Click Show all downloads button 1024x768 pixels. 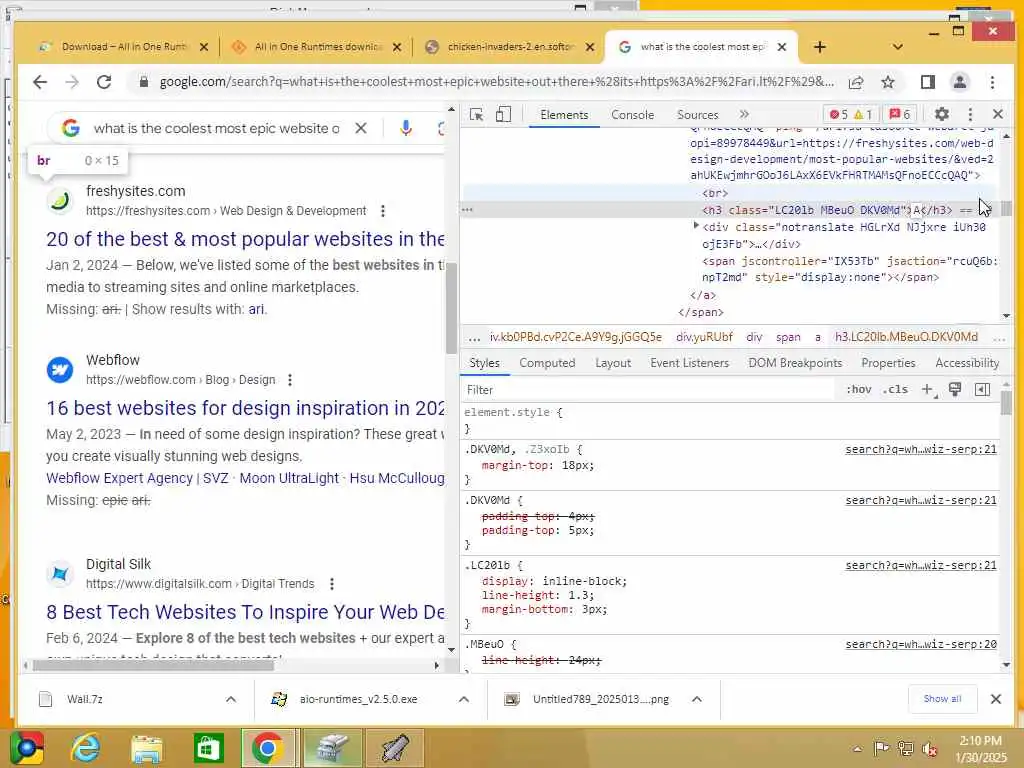[x=942, y=699]
